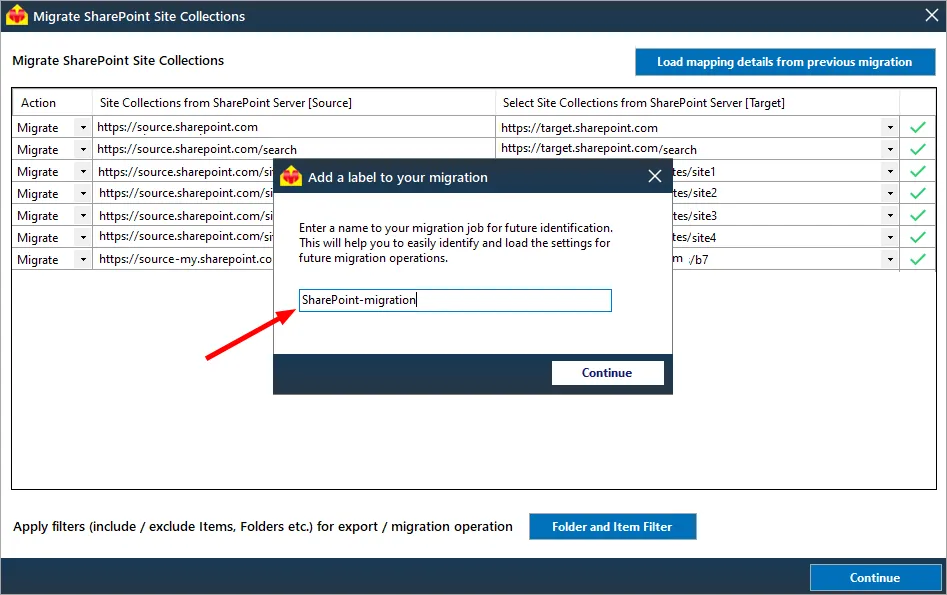Screen dimensions: 947x595
Task: Click green checkmark for site4 row
Action: point(918,237)
